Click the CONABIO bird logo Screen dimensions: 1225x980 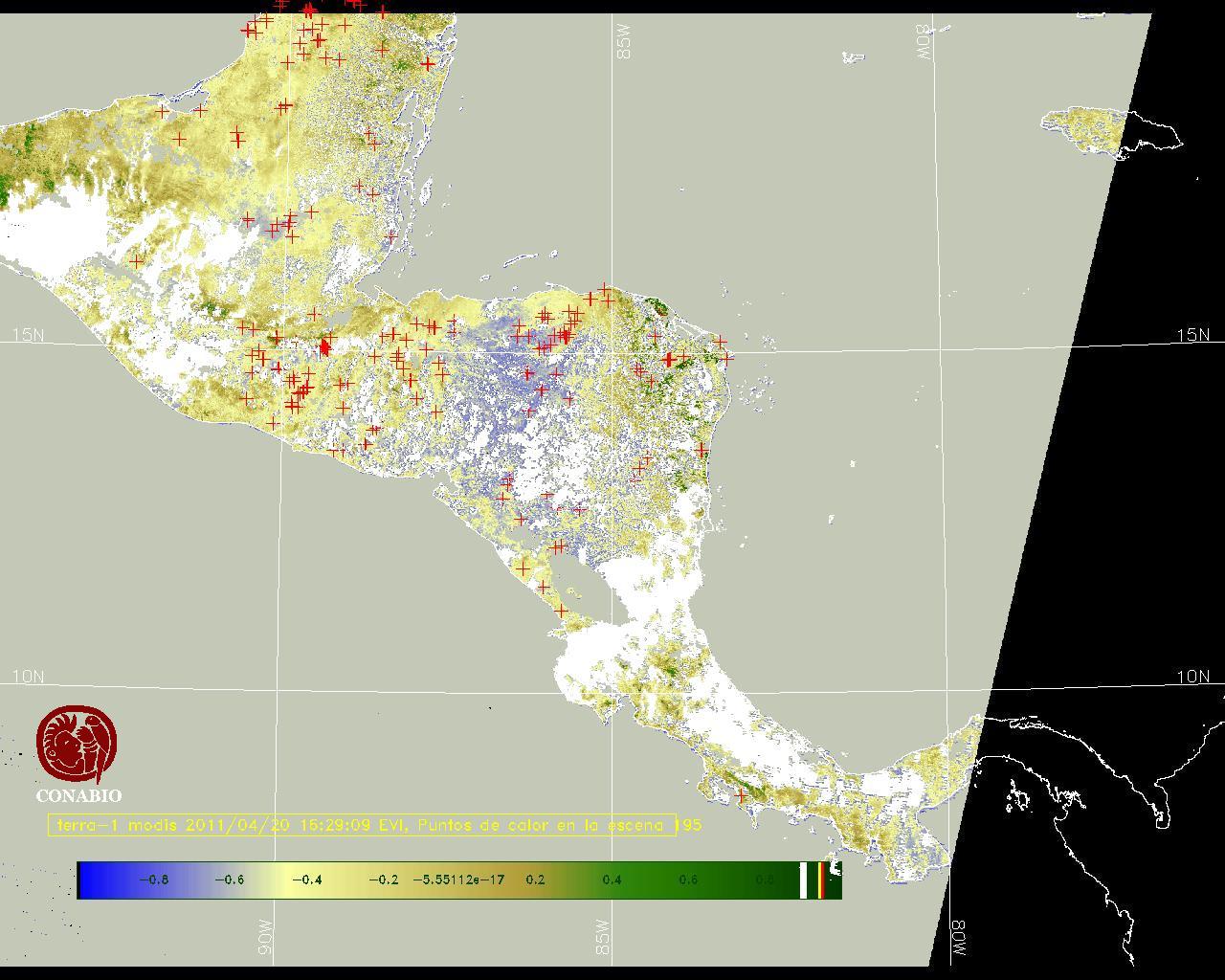pyautogui.click(x=77, y=743)
